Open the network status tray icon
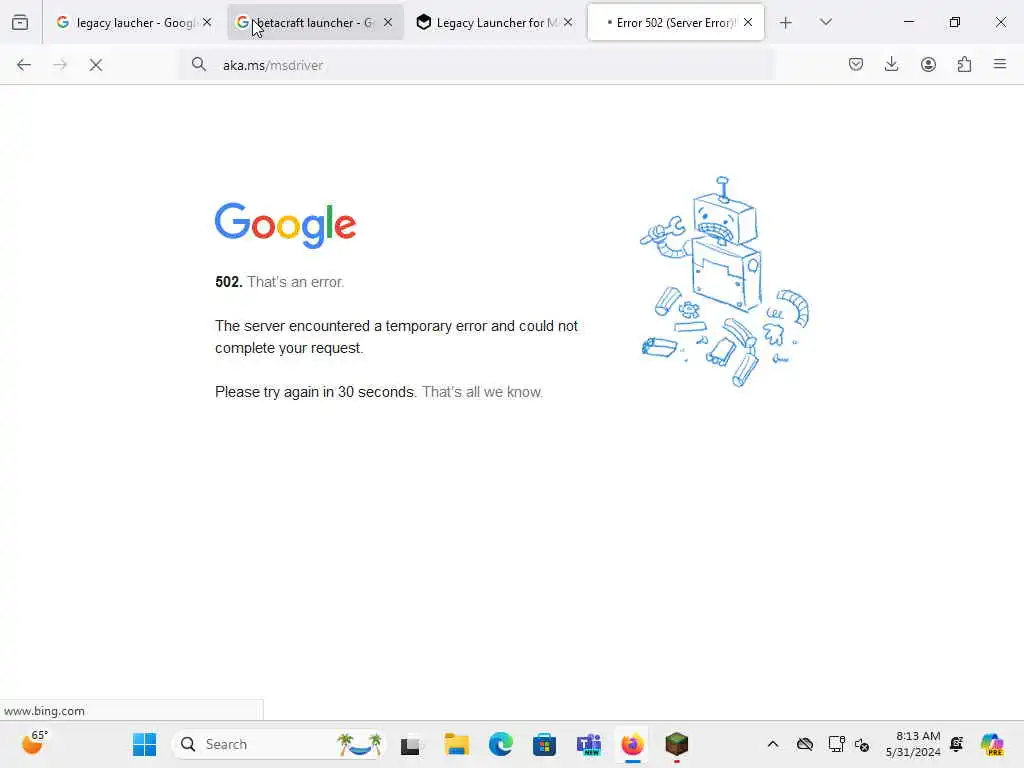Screen dimensions: 1024x768 (x=836, y=744)
